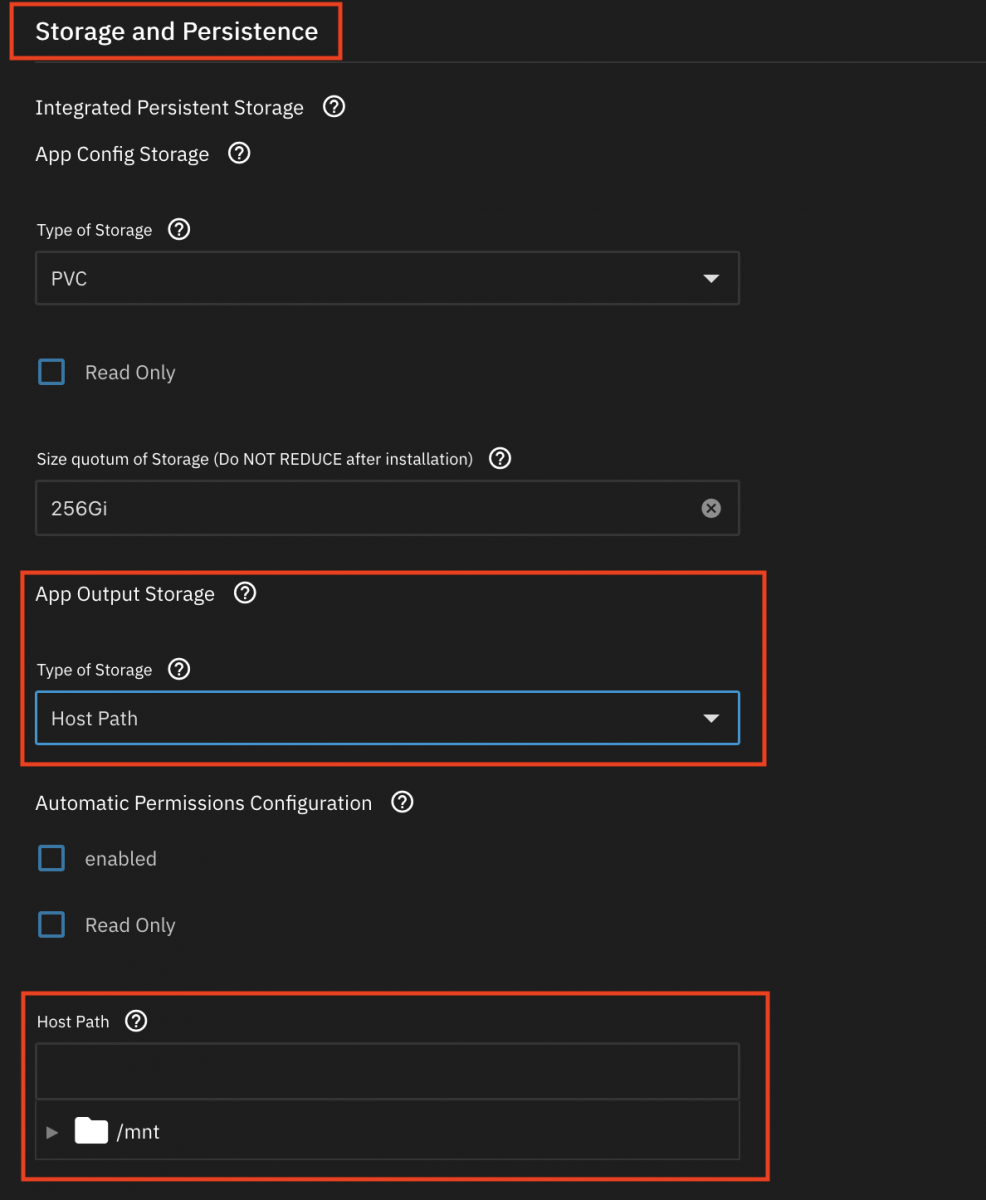Open the Size quotum of Storage help tooltip
Image resolution: width=986 pixels, height=1200 pixels.
coord(500,459)
